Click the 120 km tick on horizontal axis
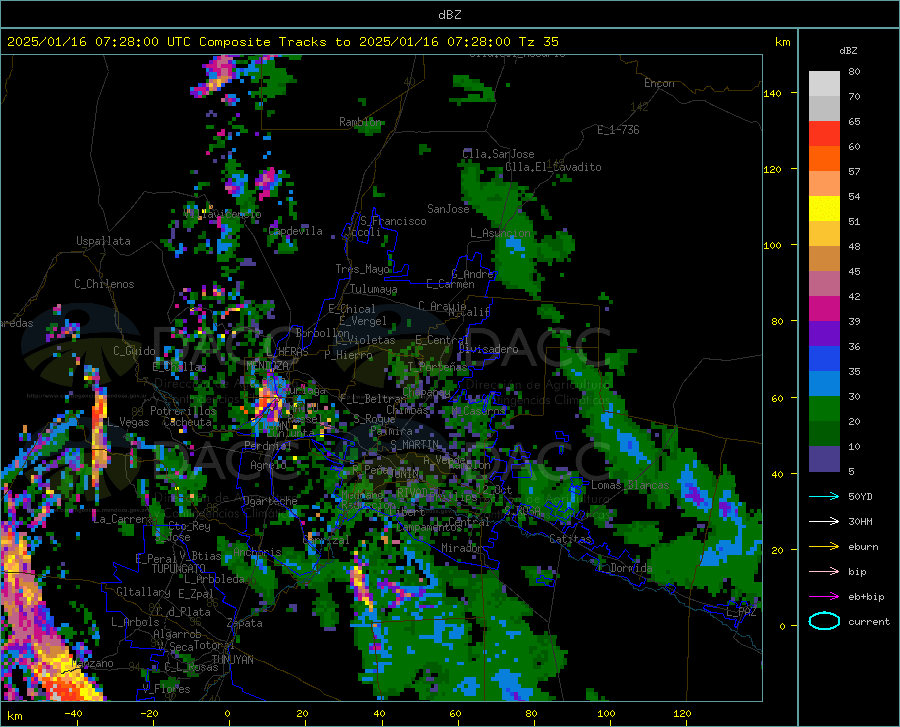900x727 pixels. [682, 713]
